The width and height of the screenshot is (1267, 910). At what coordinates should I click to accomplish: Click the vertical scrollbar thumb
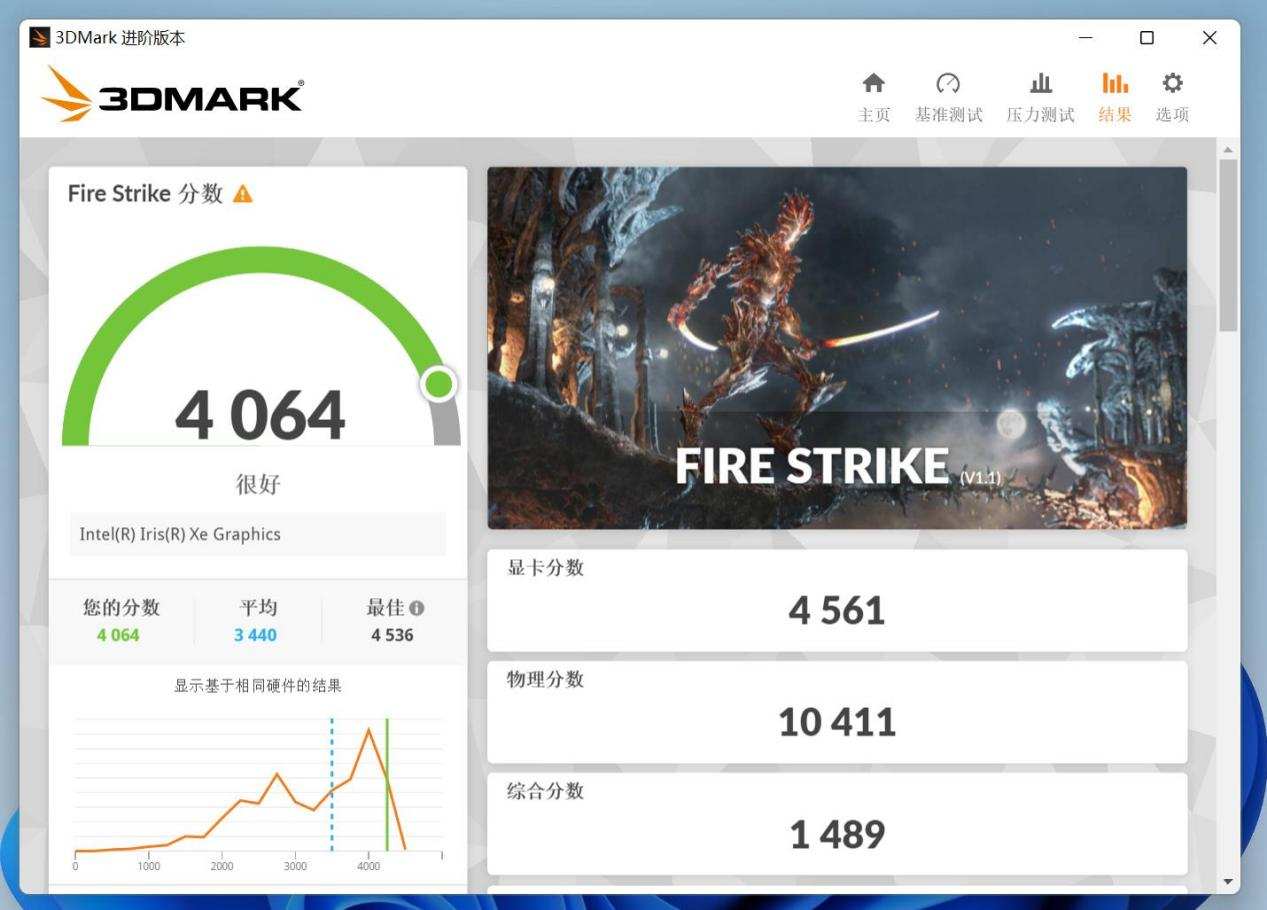1228,245
